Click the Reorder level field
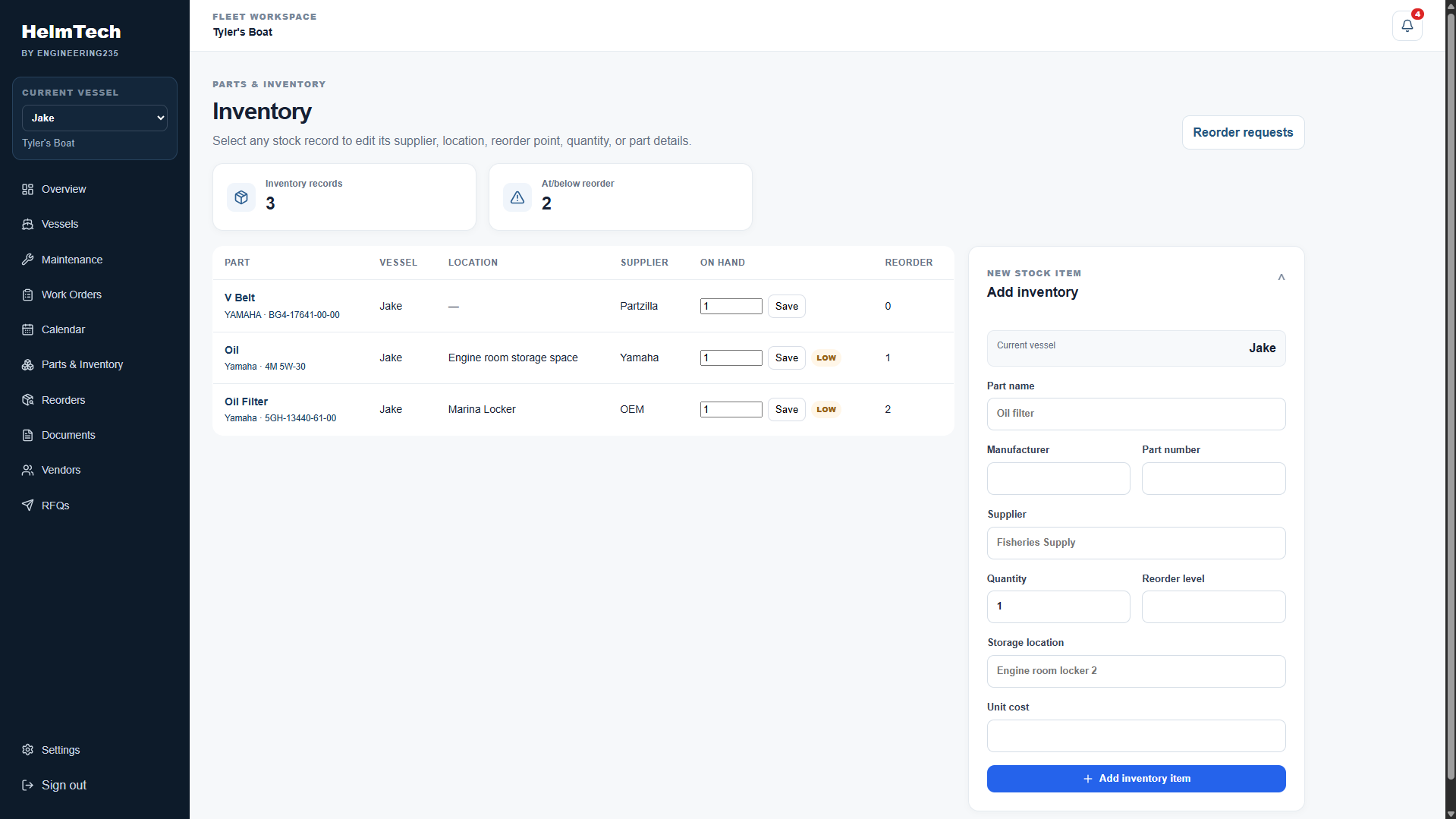Screen dimensions: 1456x819 pyautogui.click(x=1213, y=606)
